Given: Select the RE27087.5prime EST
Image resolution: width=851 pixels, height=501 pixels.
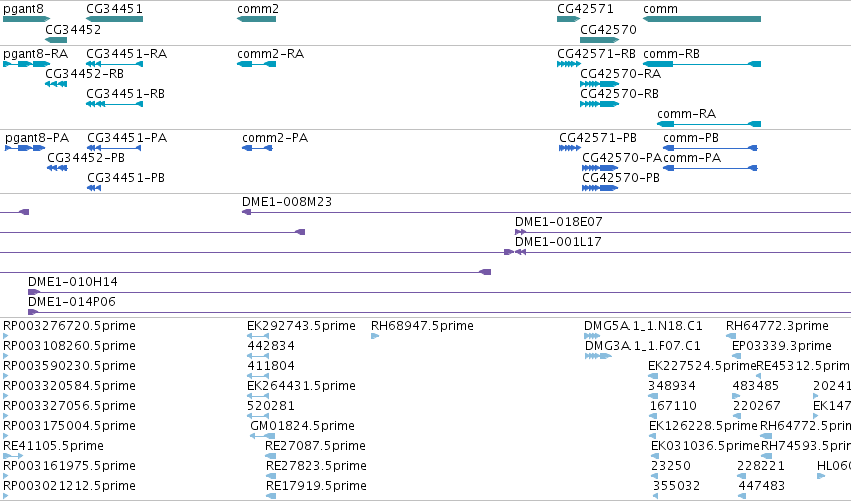Looking at the screenshot, I should (x=315, y=446).
